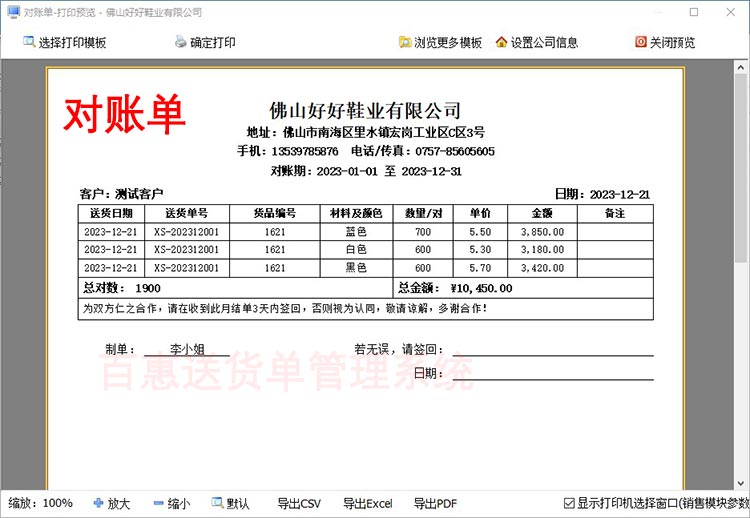The width and height of the screenshot is (750, 518).
Task: Click fax number 0757-85605605
Action: click(x=455, y=151)
